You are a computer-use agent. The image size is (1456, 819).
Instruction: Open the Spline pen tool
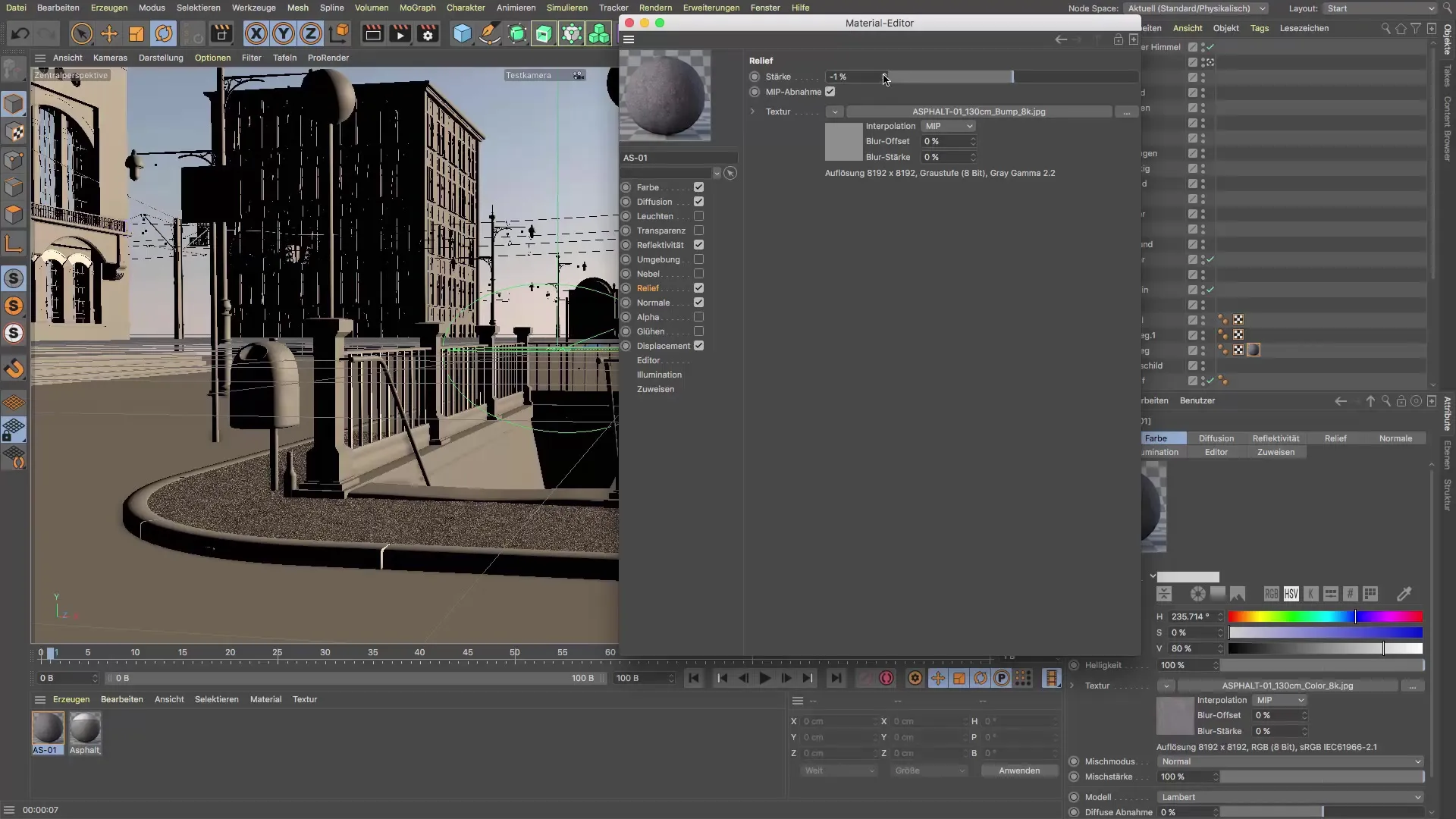(490, 33)
